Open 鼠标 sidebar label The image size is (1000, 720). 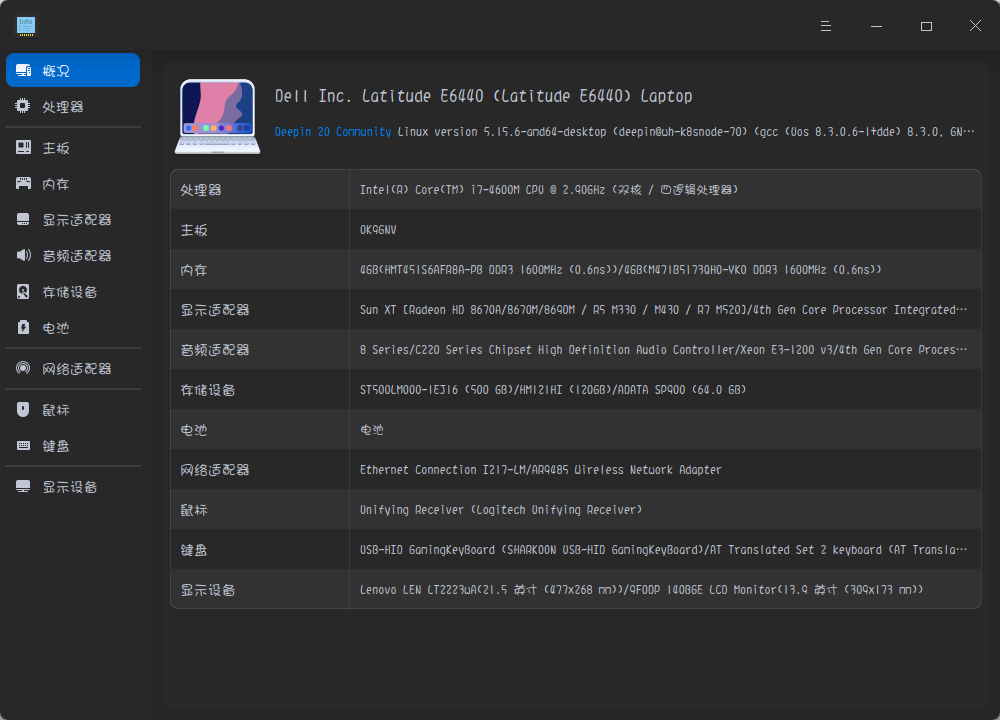[x=55, y=410]
